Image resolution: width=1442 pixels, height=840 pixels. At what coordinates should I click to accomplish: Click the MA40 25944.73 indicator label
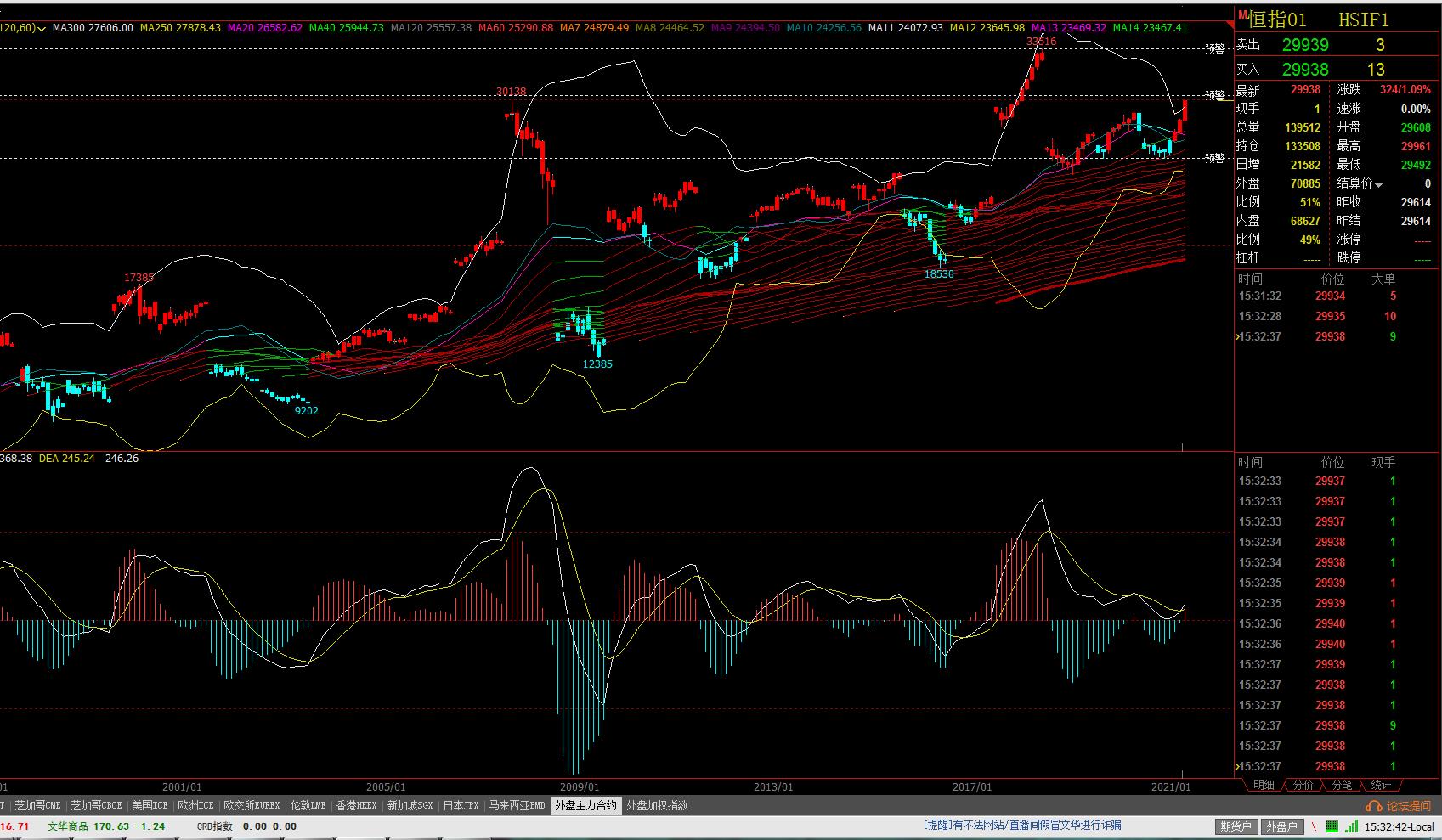(x=347, y=28)
